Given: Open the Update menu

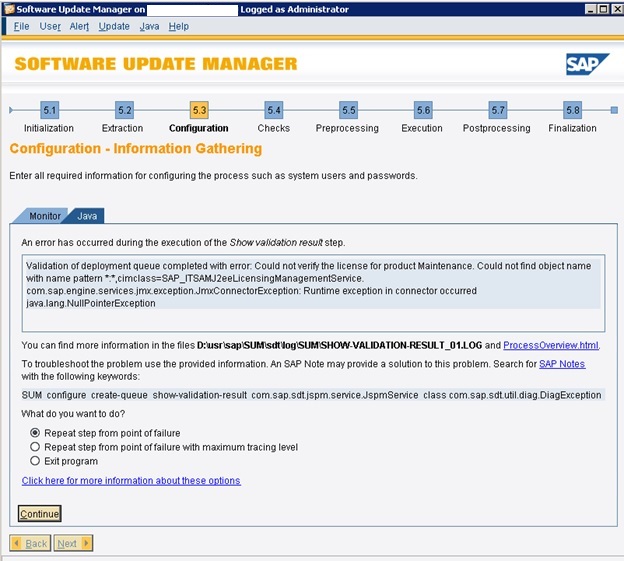Looking at the screenshot, I should click(114, 27).
